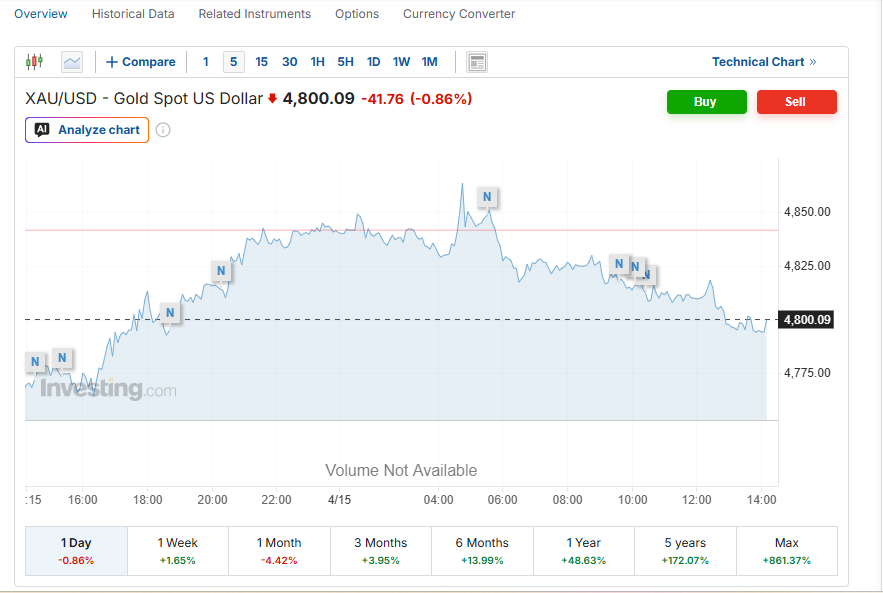Open the Compare instruments menu
The image size is (883, 593).
point(140,62)
